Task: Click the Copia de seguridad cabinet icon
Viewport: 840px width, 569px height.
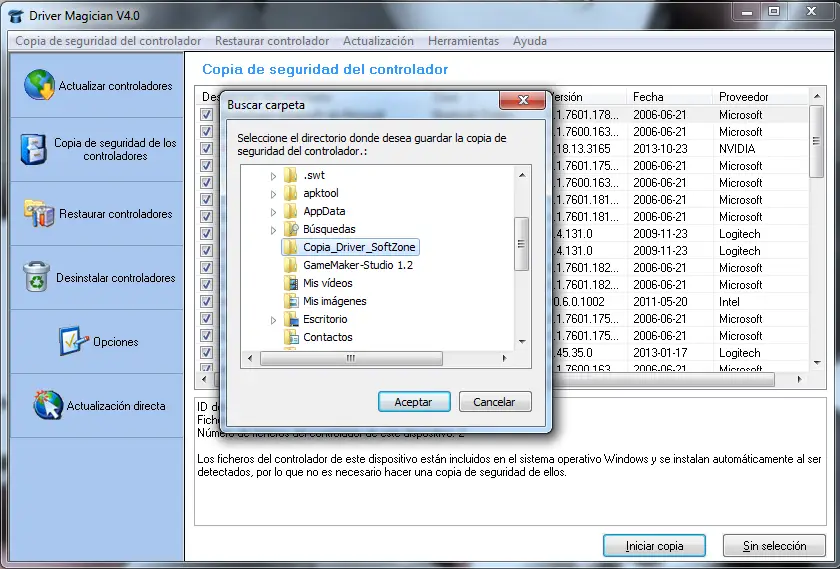Action: tap(34, 148)
